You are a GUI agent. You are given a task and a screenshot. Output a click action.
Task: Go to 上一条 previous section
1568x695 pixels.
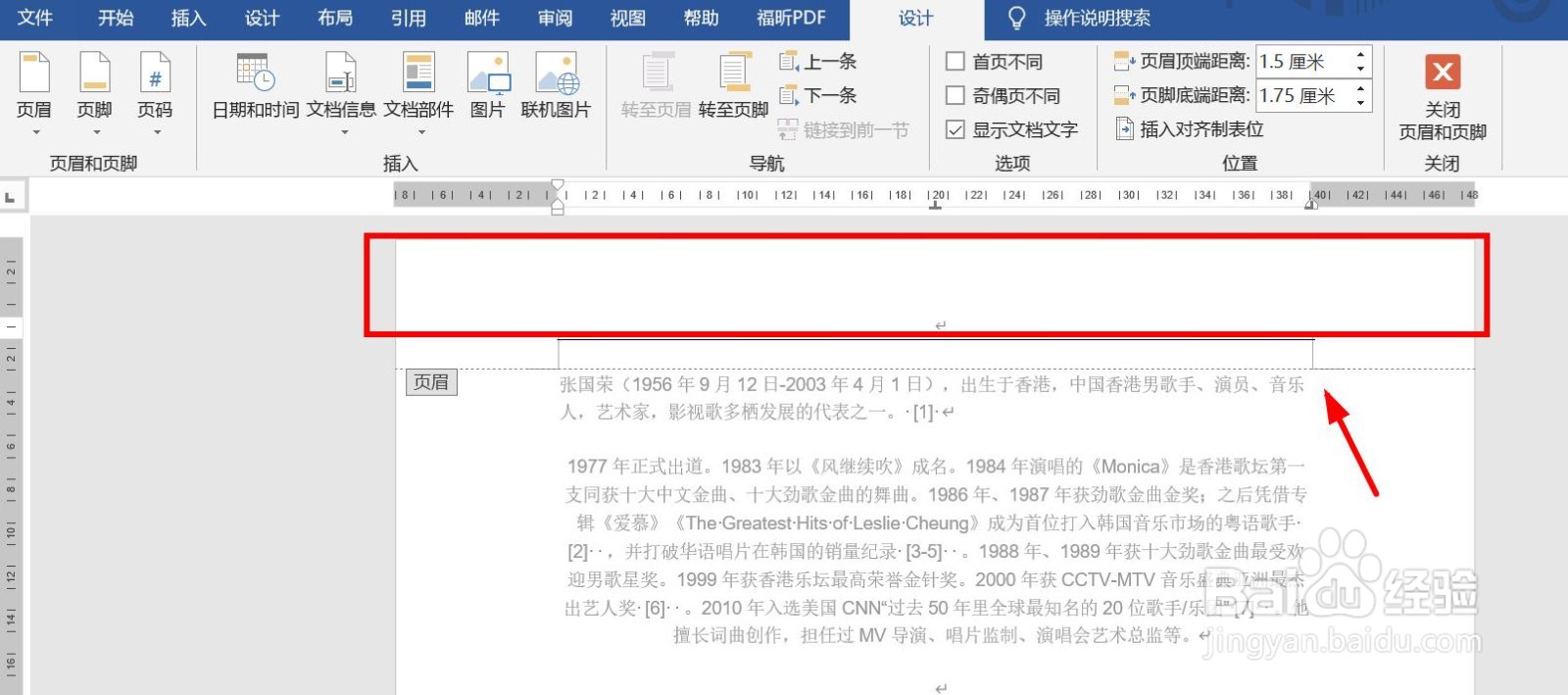(x=818, y=62)
